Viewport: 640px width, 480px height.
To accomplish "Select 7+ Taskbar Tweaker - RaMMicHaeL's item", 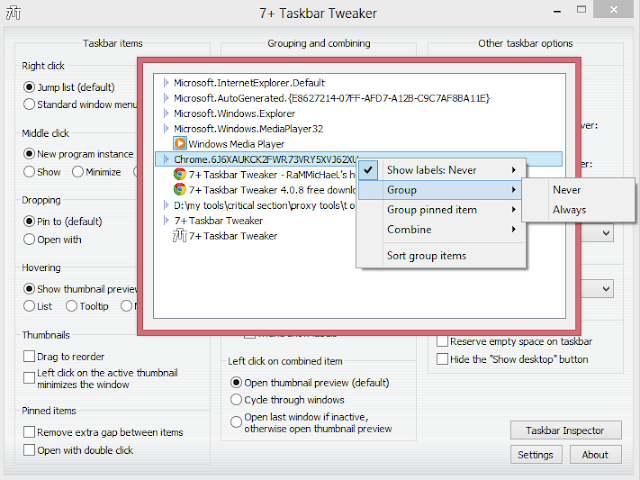I will coord(272,175).
